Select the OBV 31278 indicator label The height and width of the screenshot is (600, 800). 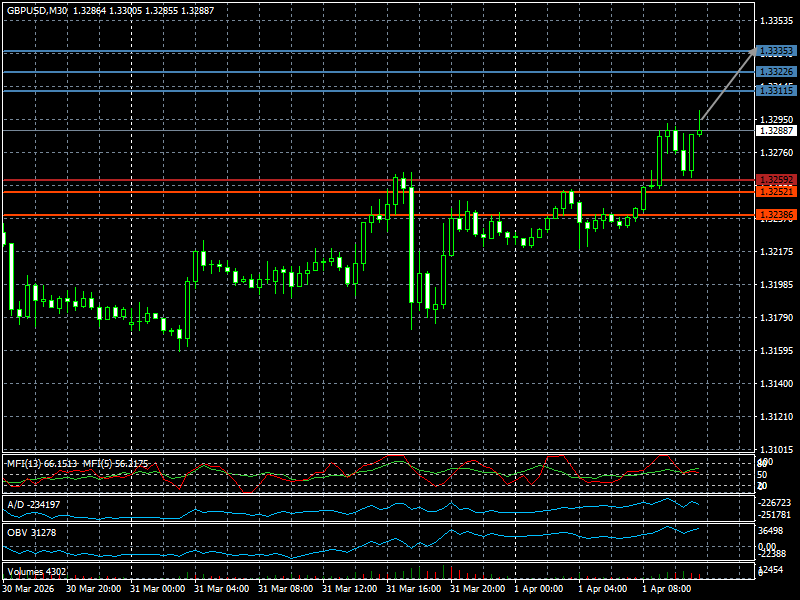[x=31, y=532]
